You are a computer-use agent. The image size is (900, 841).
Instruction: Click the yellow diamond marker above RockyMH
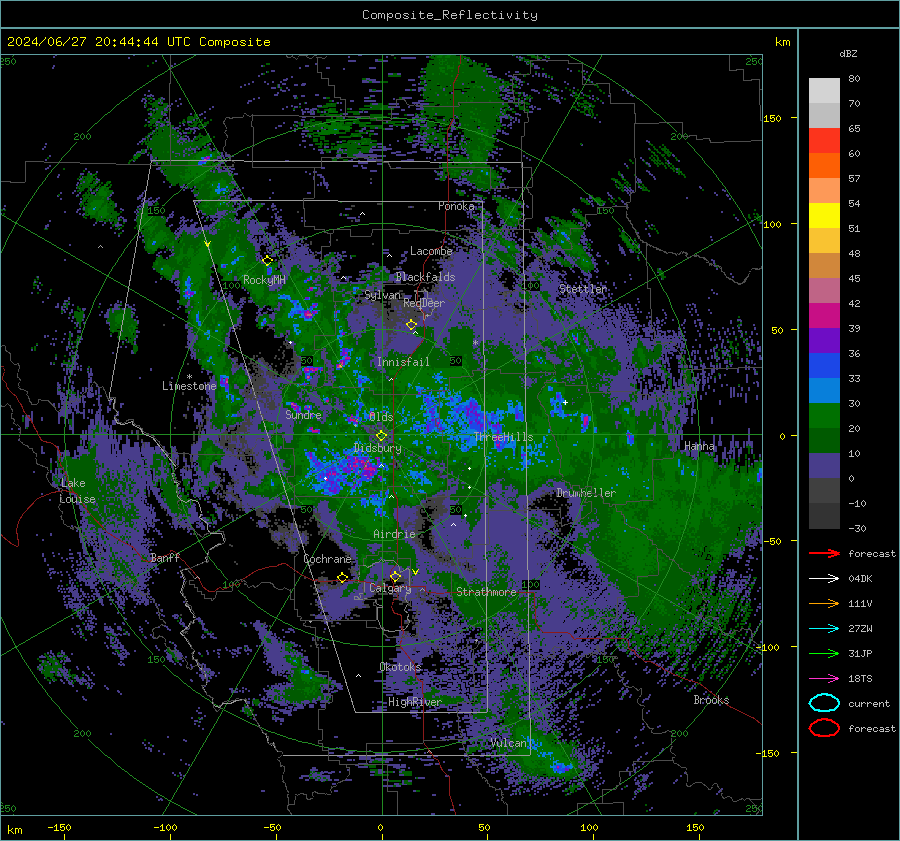(x=267, y=261)
